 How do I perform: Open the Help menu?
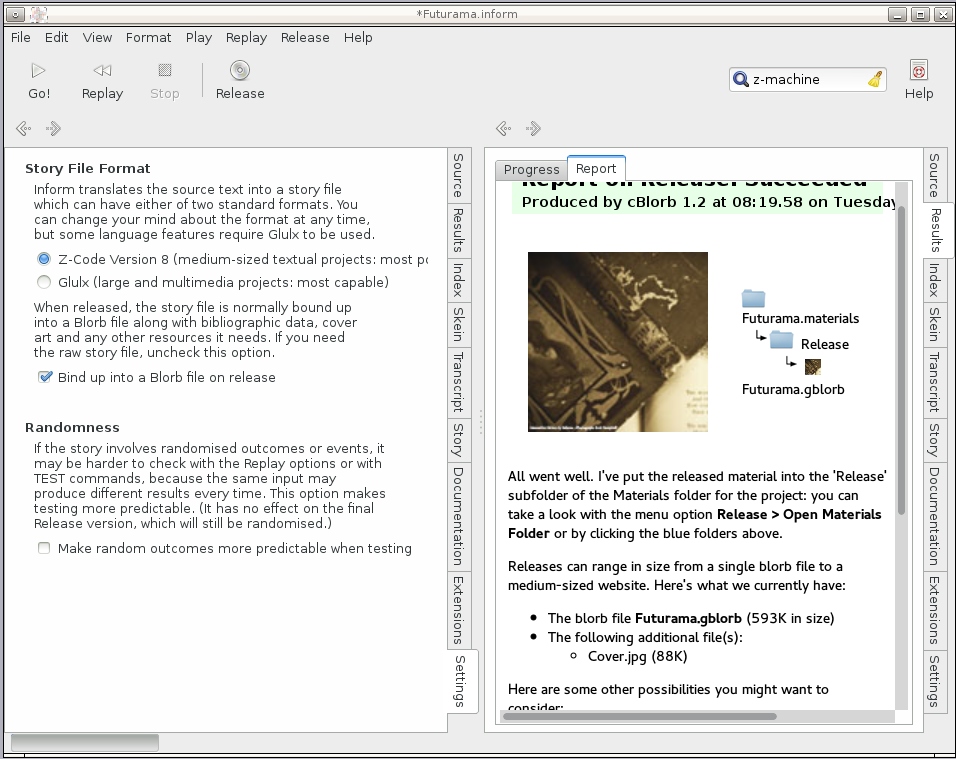coord(358,37)
